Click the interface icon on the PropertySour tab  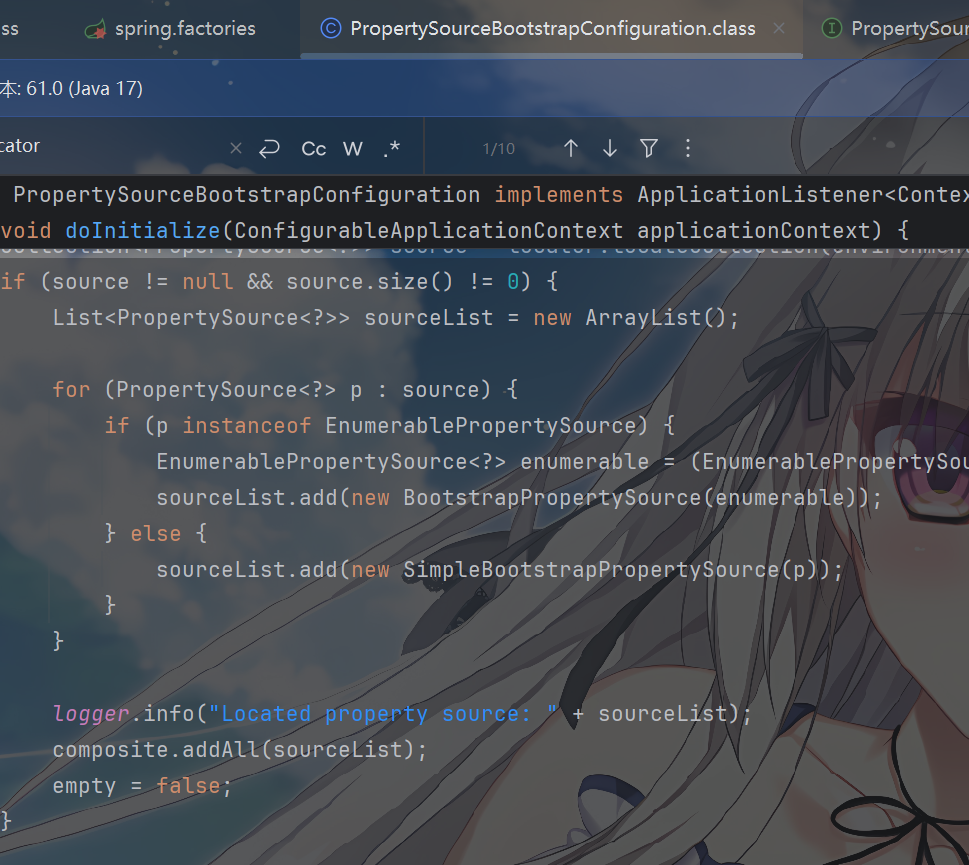coord(831,28)
